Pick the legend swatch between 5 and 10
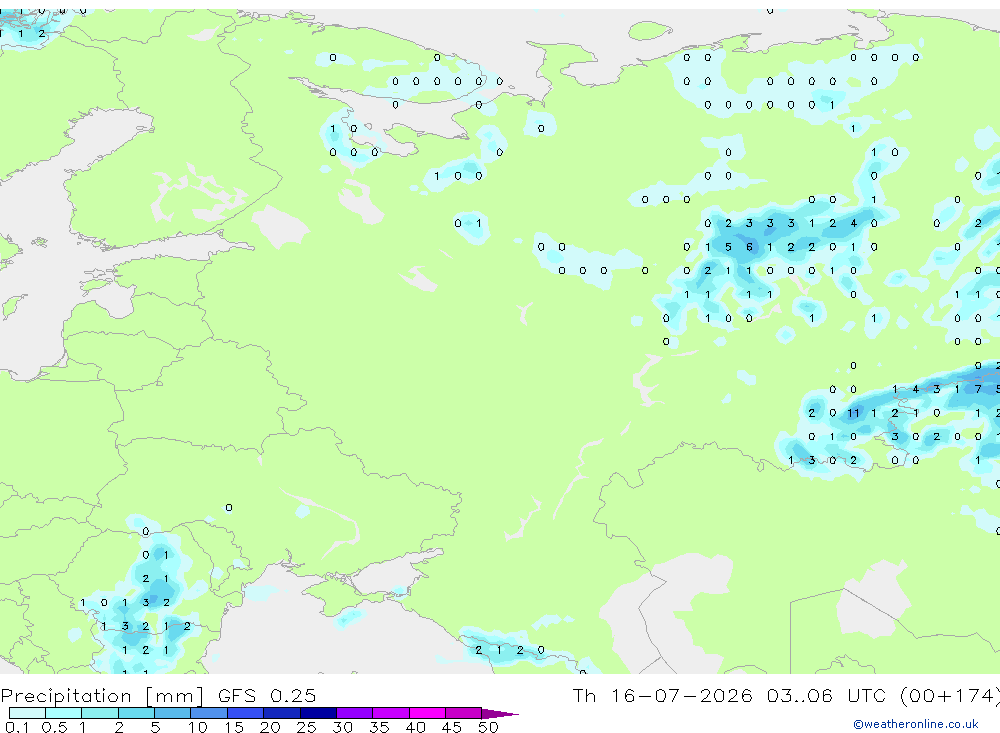The image size is (1000, 733). [172, 713]
